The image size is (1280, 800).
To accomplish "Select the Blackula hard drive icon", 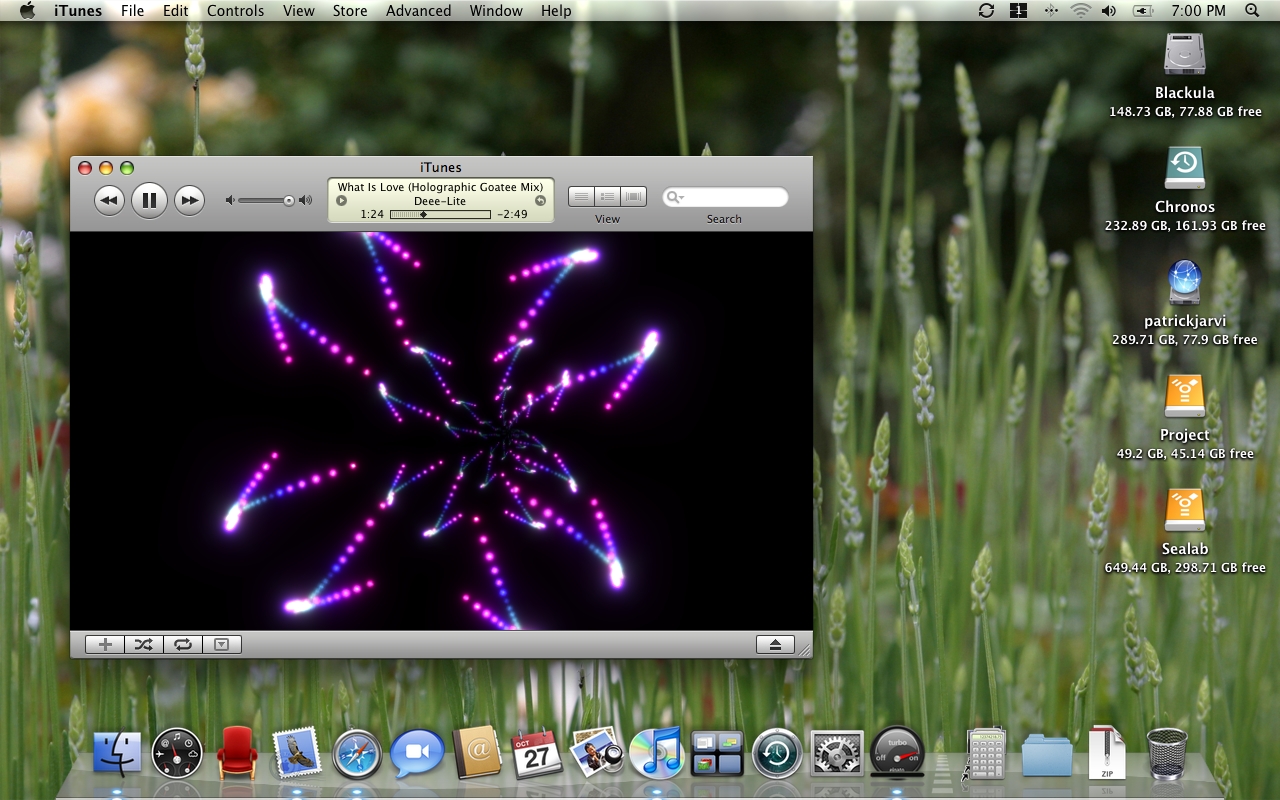I will [x=1185, y=54].
